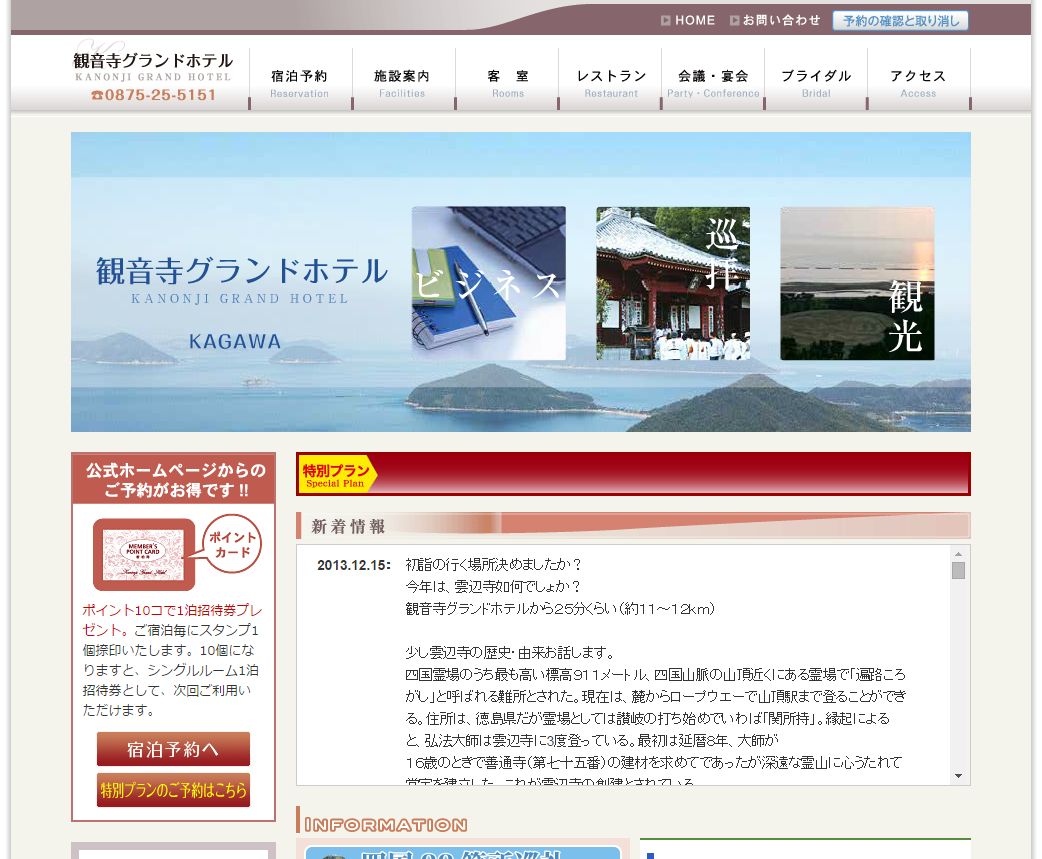
Task: Click the HOME link in top bar
Action: [x=688, y=21]
